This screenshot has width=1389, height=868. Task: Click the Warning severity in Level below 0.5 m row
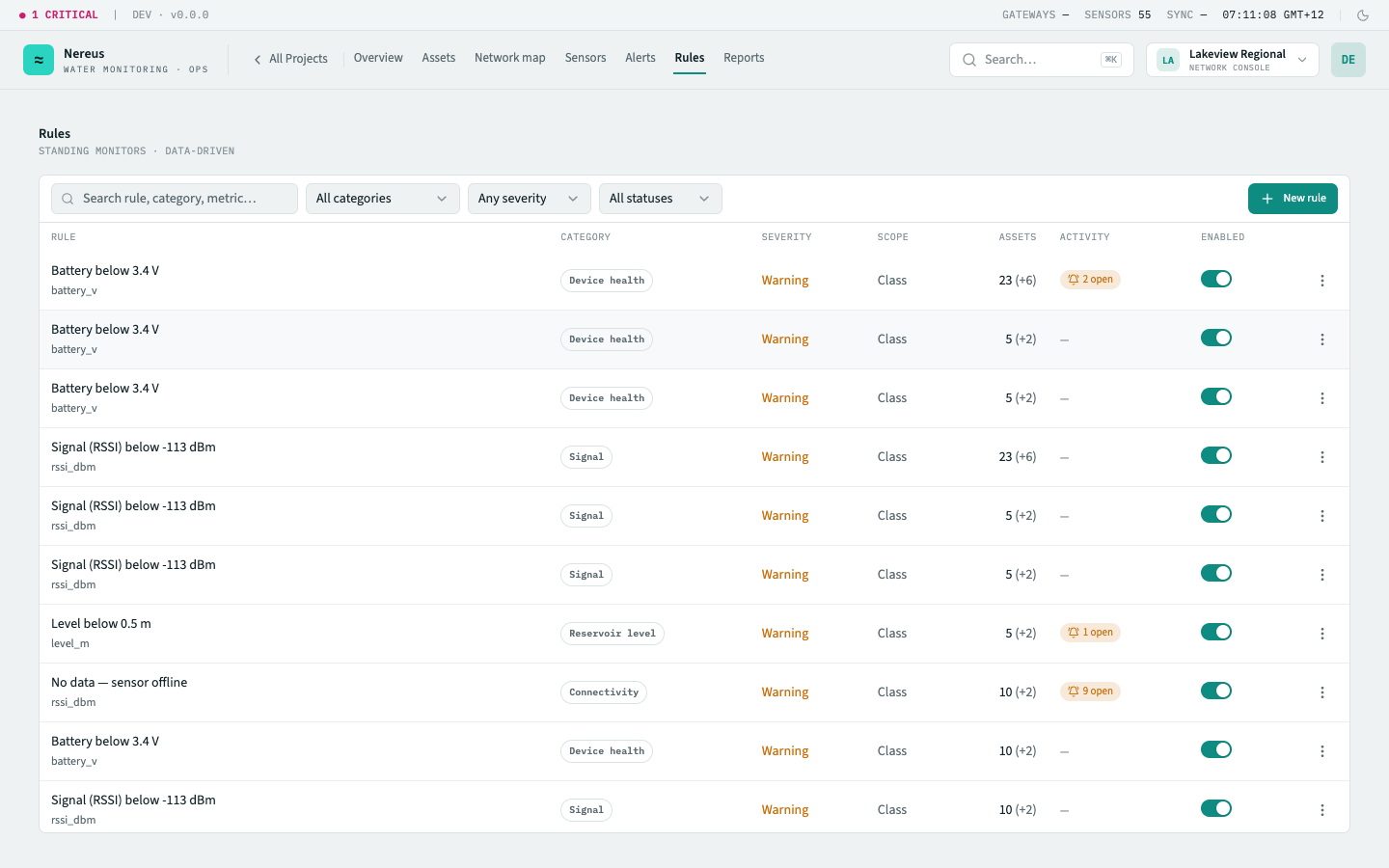pos(785,634)
